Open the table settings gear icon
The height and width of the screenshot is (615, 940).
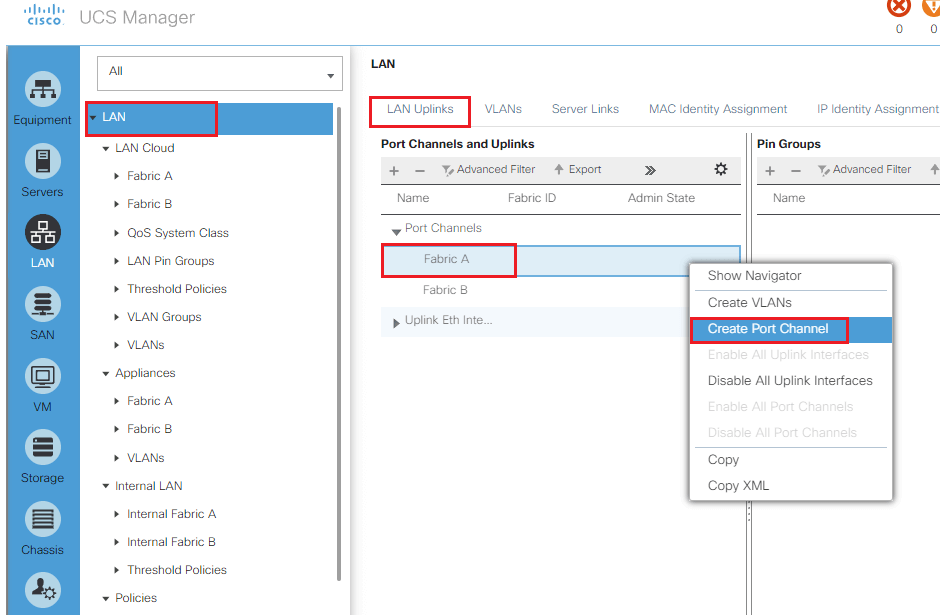pos(721,169)
